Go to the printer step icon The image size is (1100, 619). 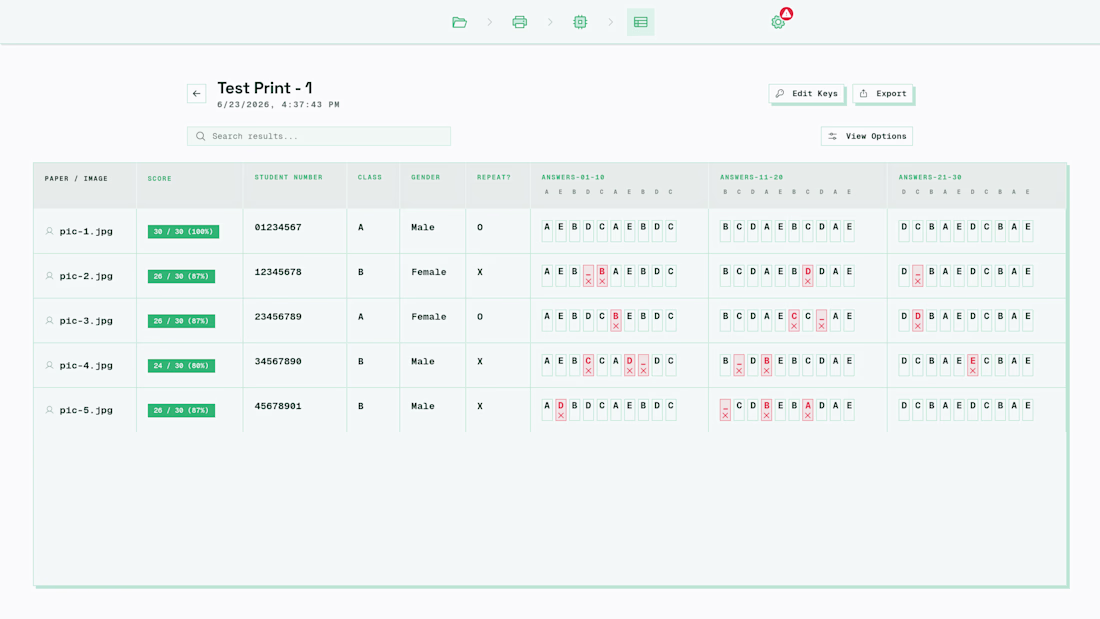(x=520, y=22)
